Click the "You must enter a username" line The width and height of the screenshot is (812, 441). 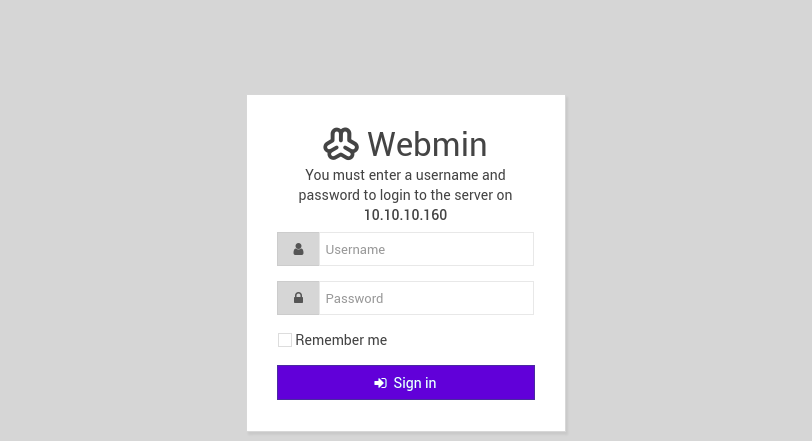(405, 175)
